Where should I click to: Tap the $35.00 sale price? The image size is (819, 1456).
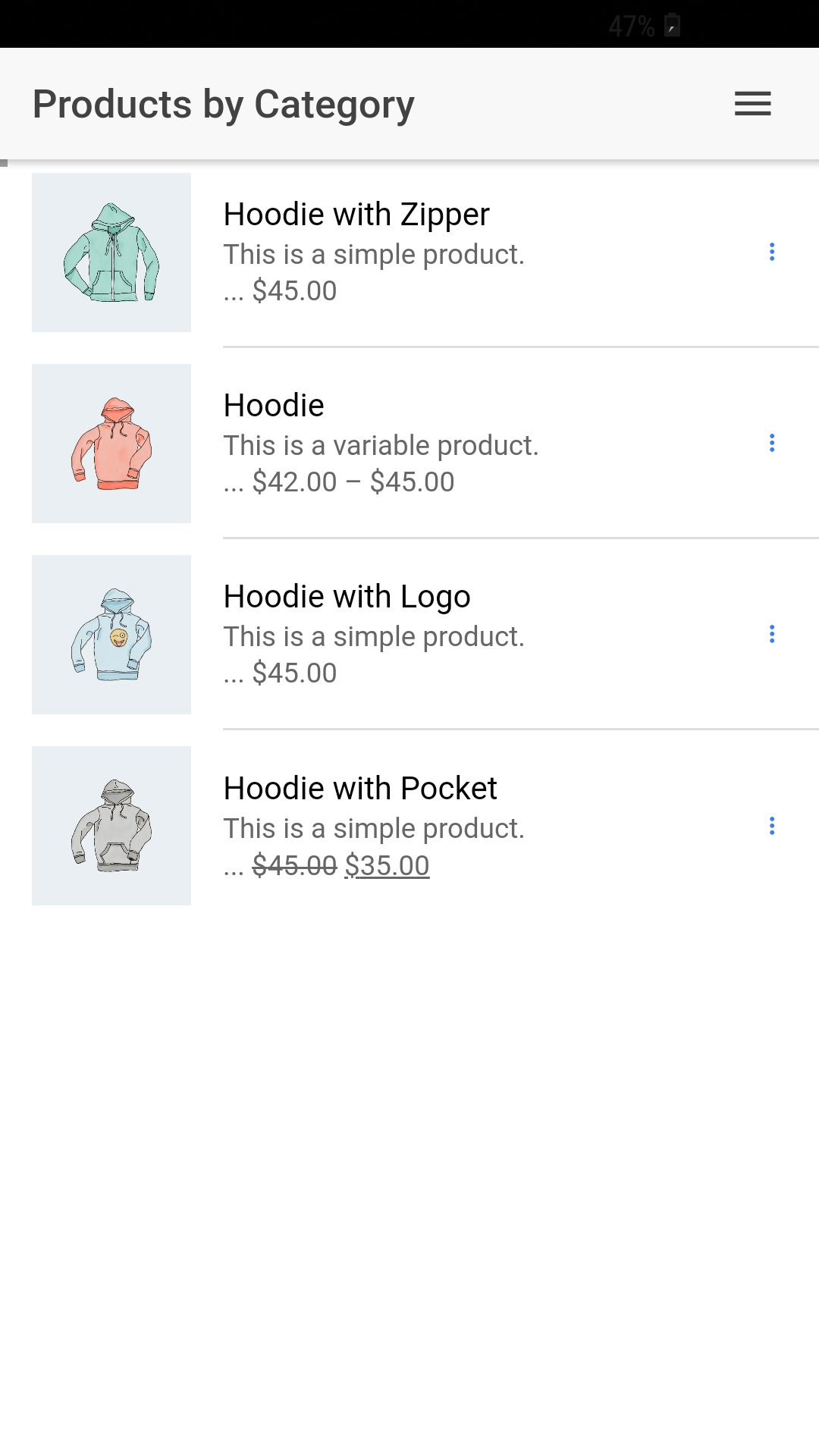pyautogui.click(x=387, y=865)
